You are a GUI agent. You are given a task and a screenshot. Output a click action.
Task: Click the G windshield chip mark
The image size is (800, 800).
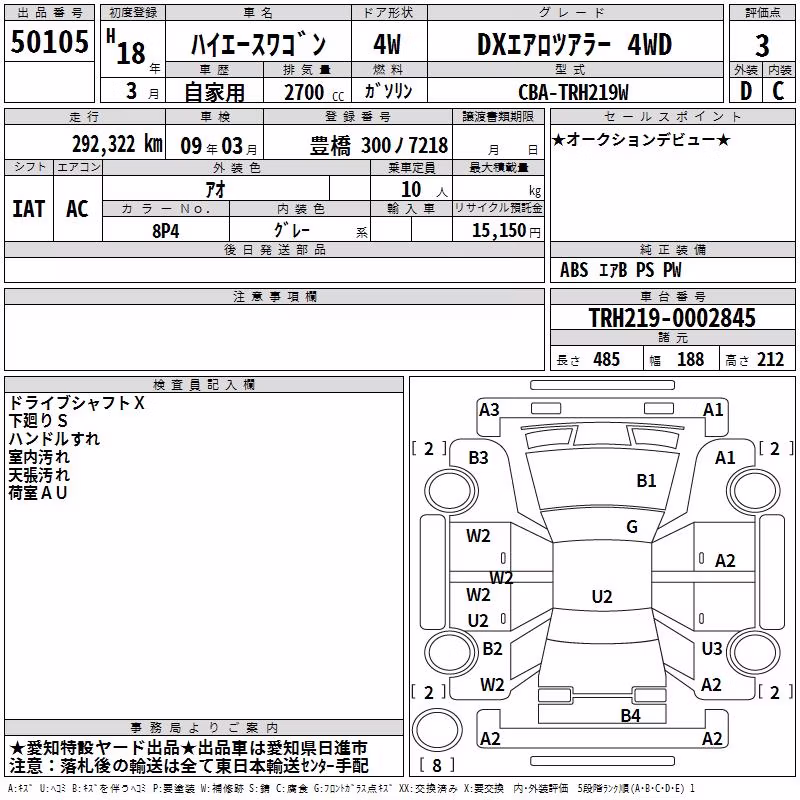point(632,527)
